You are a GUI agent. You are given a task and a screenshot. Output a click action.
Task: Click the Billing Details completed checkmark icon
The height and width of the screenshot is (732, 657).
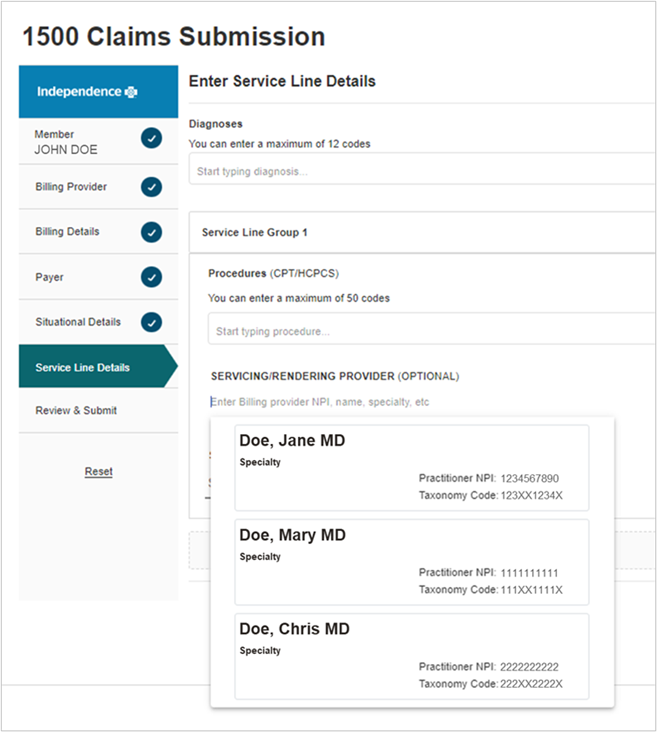(151, 232)
